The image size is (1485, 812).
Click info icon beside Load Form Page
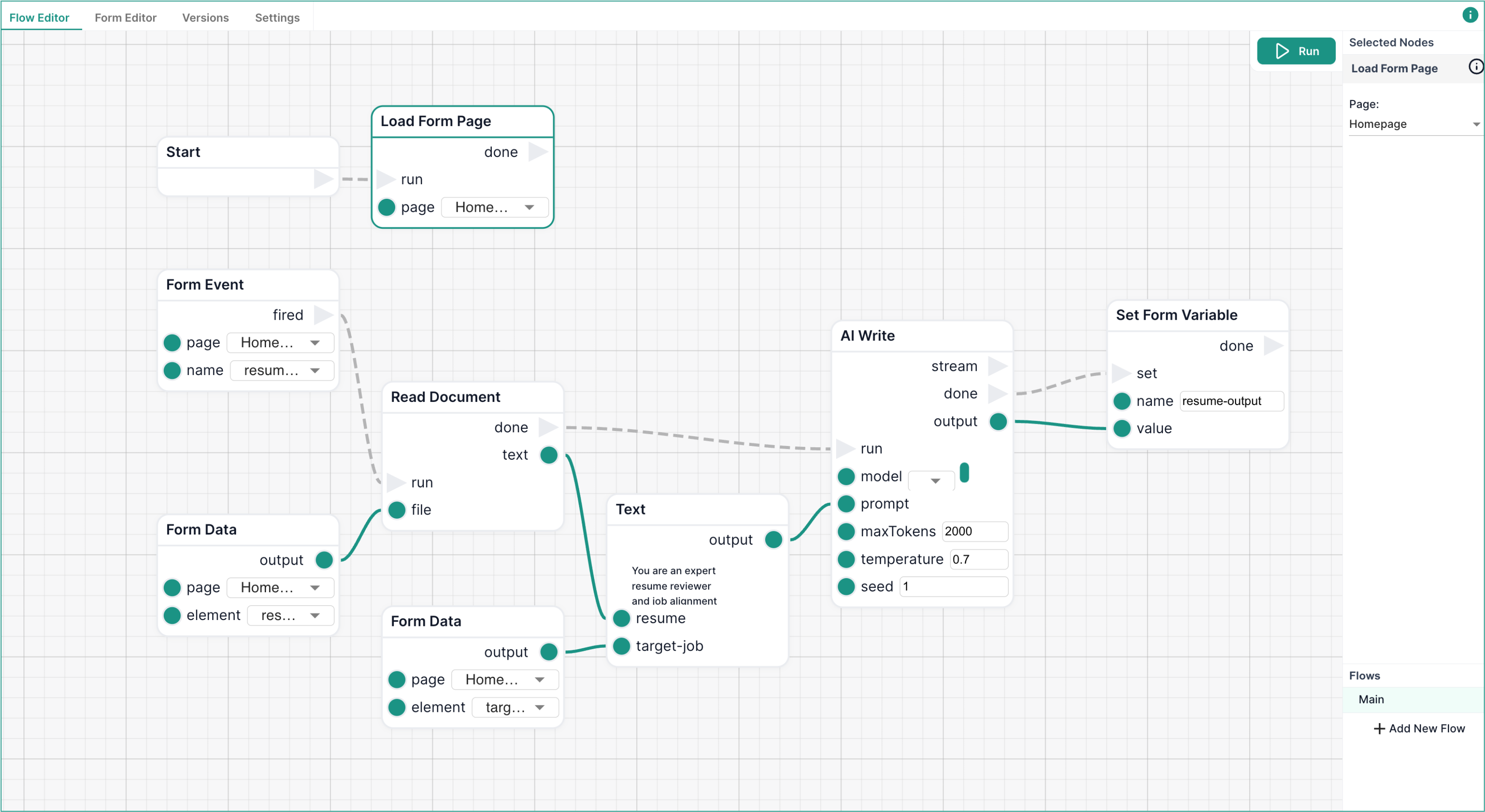click(x=1475, y=68)
